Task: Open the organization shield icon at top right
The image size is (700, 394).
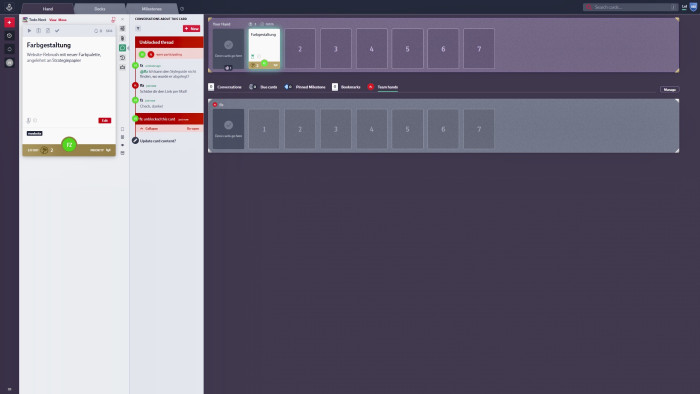Action: (694, 7)
